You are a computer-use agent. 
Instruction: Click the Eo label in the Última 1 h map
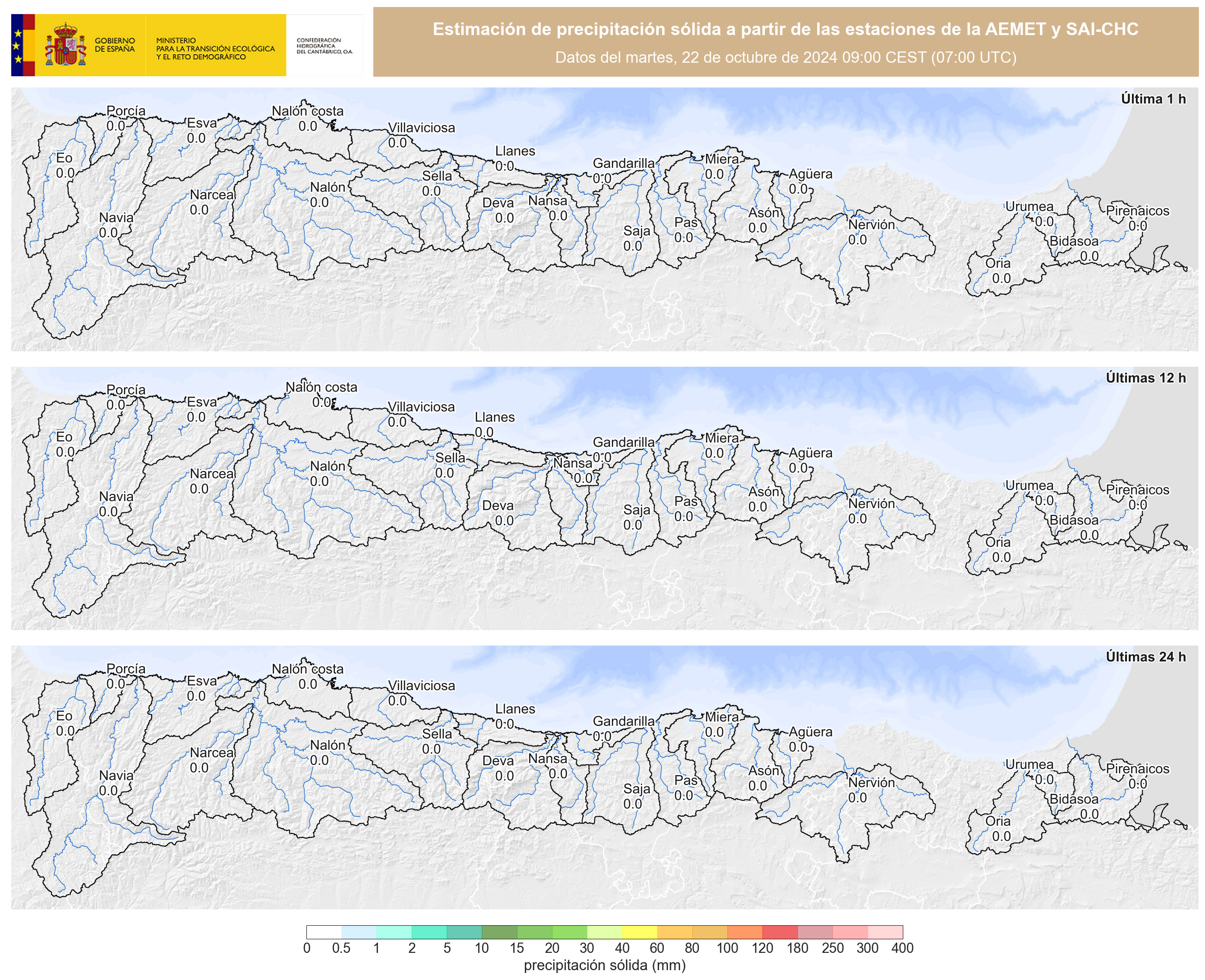[x=65, y=158]
